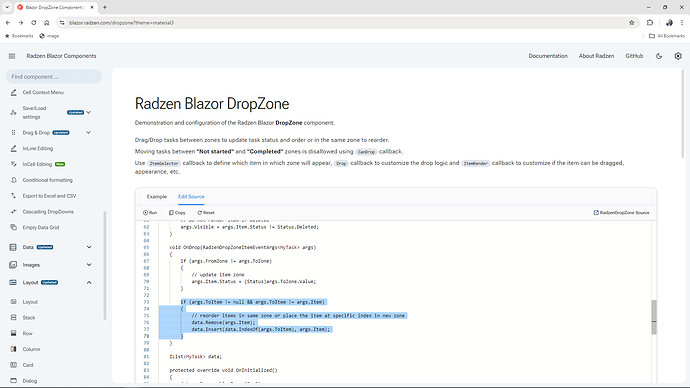Image resolution: width=690 pixels, height=388 pixels.
Task: Expand the Drag & Drop section
Action: pyautogui.click(x=88, y=132)
